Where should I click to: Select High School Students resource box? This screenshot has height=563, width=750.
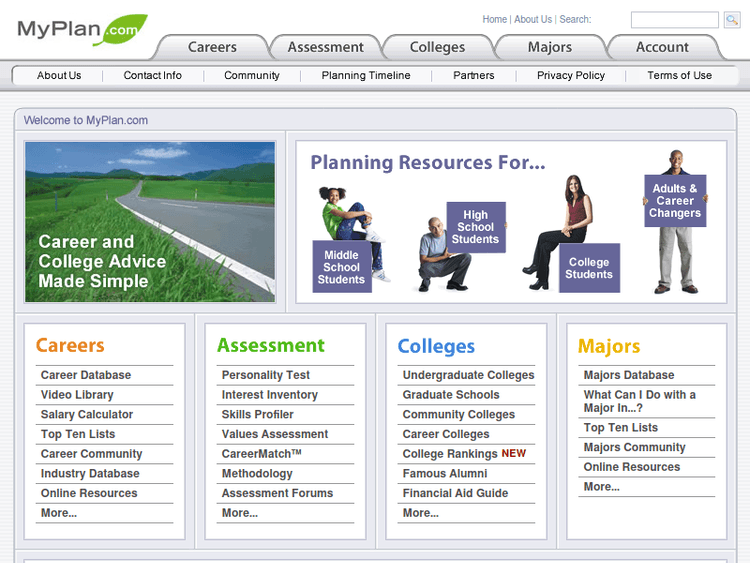[476, 227]
